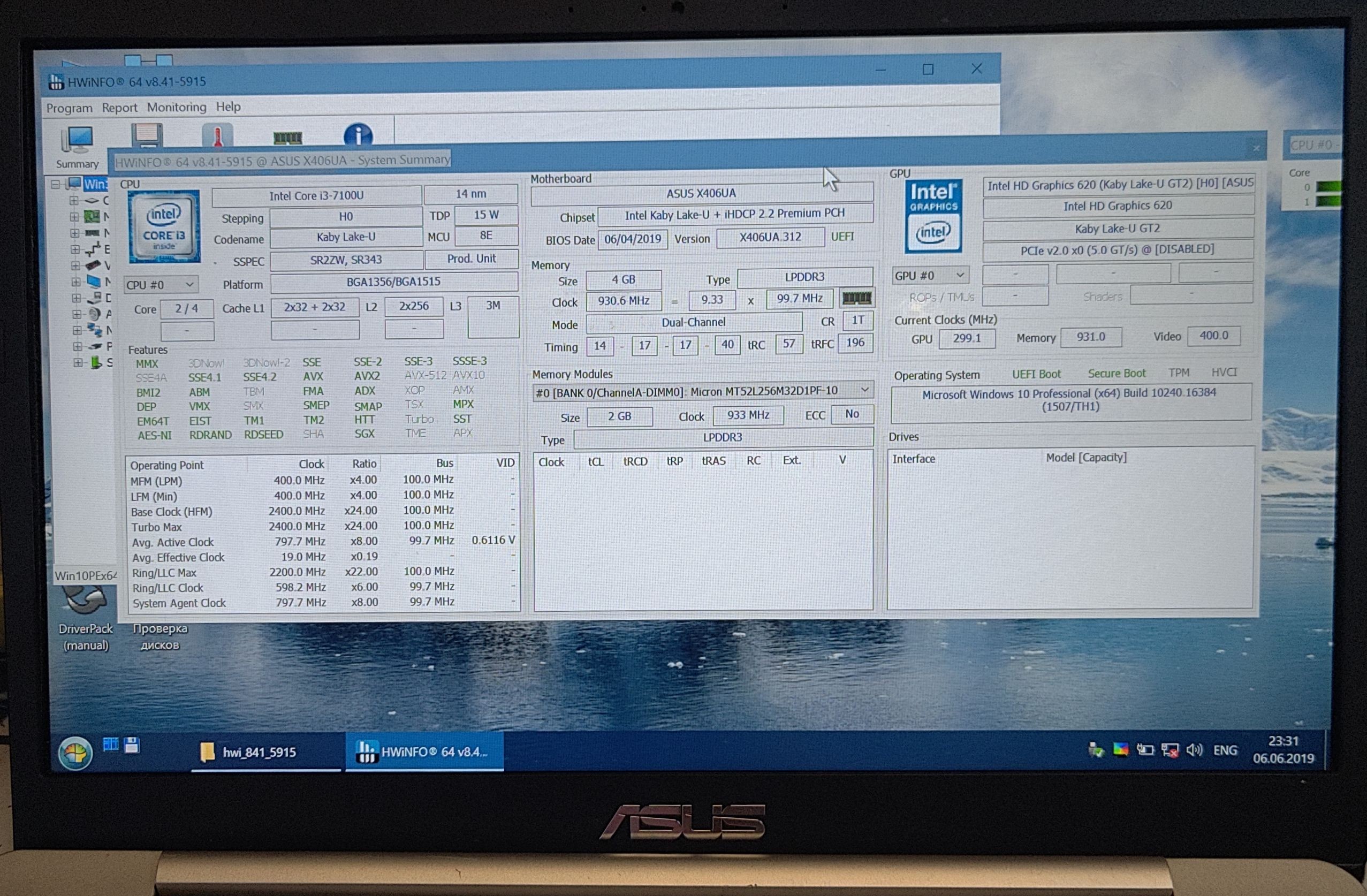Collapse the root Win tree node

point(55,184)
